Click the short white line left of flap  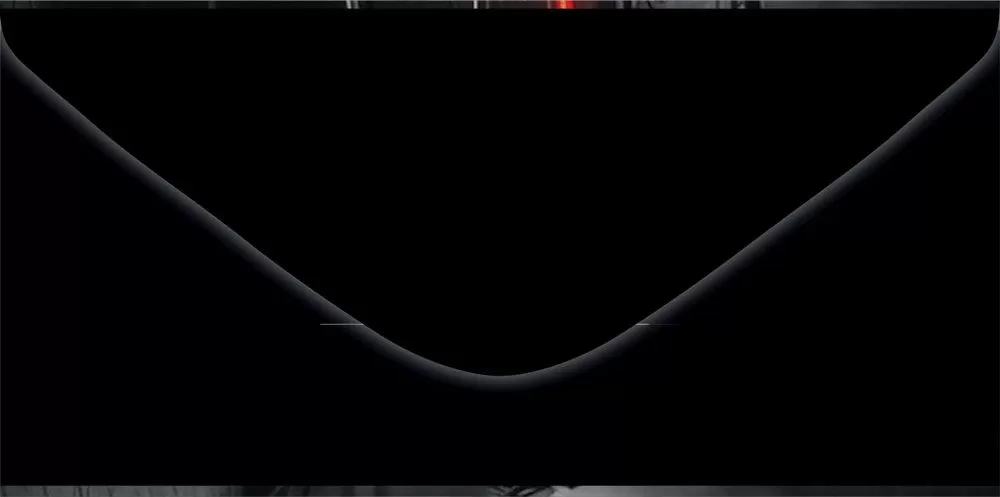point(341,324)
